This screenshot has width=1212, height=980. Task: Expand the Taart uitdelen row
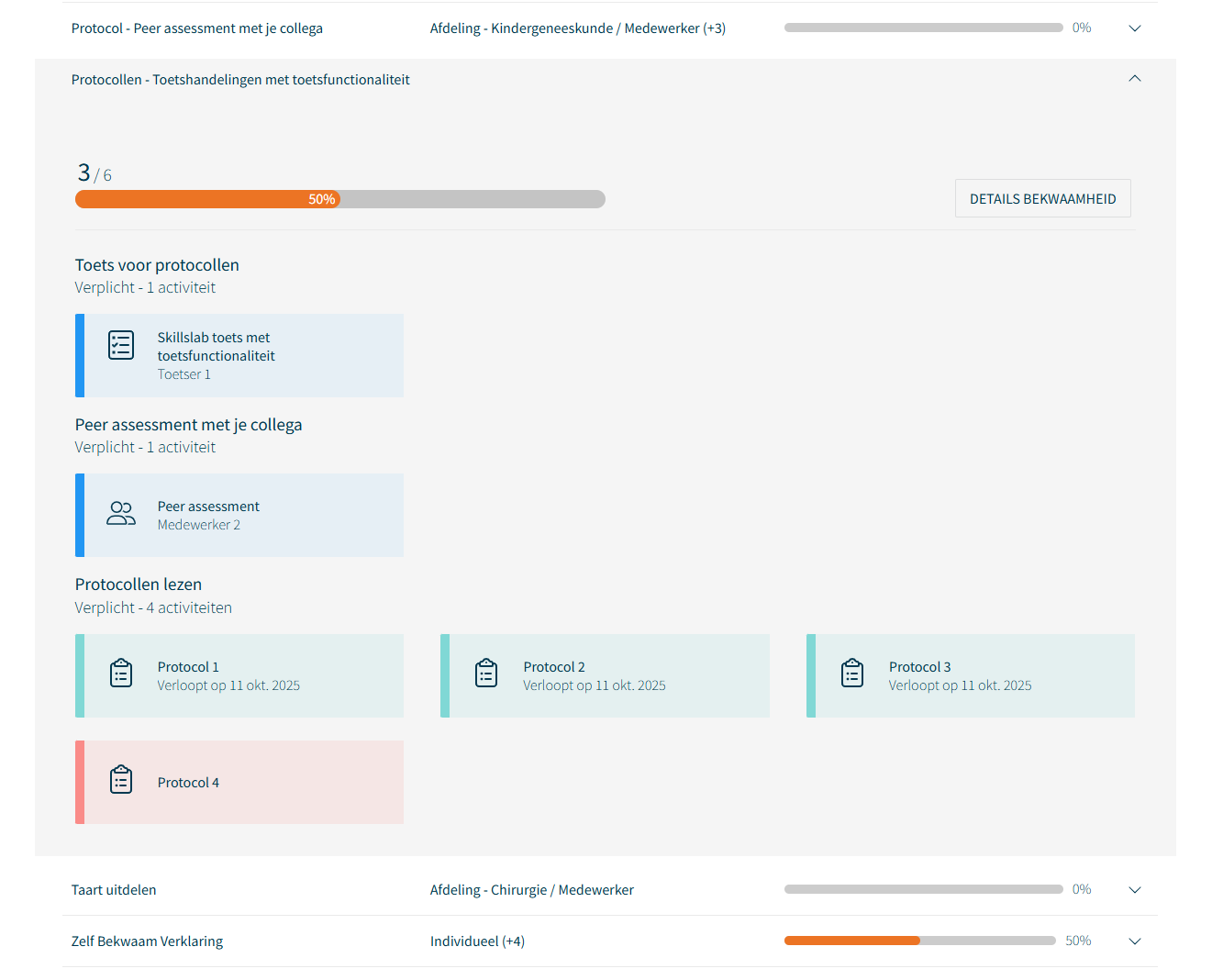coord(1135,890)
